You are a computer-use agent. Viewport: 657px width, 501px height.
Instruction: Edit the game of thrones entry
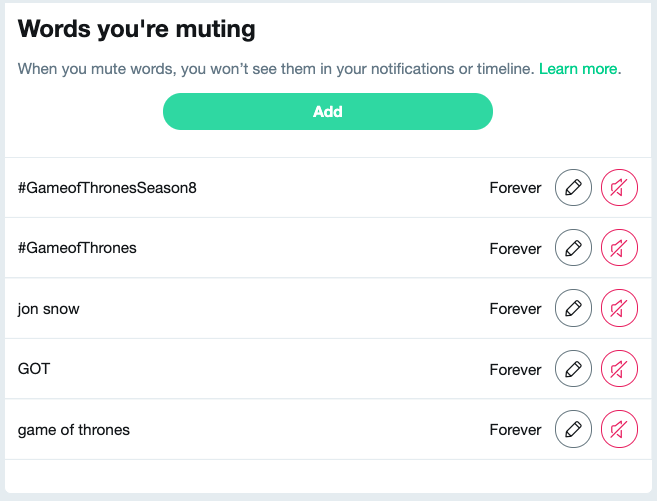(573, 430)
